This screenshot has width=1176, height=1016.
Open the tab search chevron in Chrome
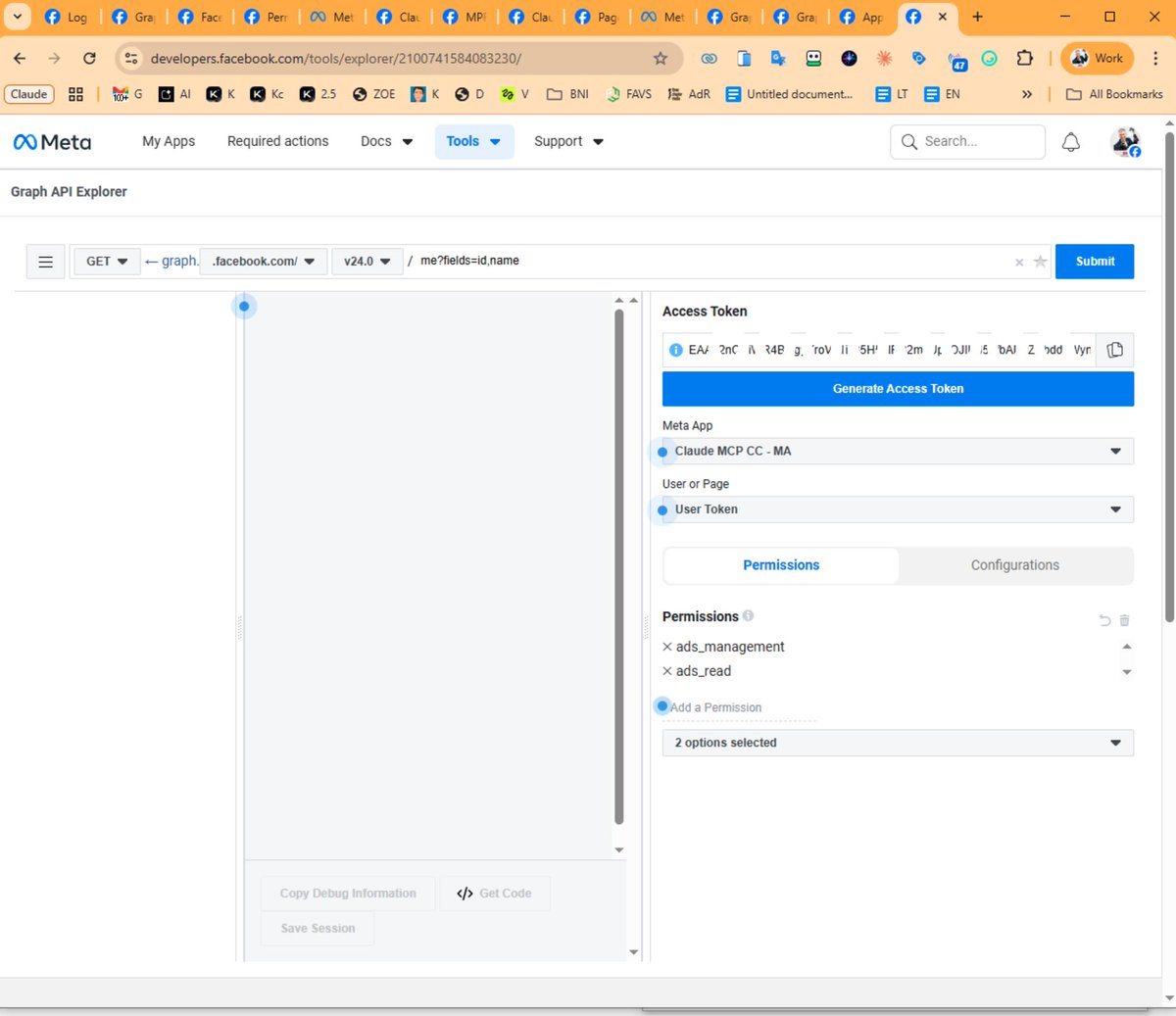[x=17, y=17]
